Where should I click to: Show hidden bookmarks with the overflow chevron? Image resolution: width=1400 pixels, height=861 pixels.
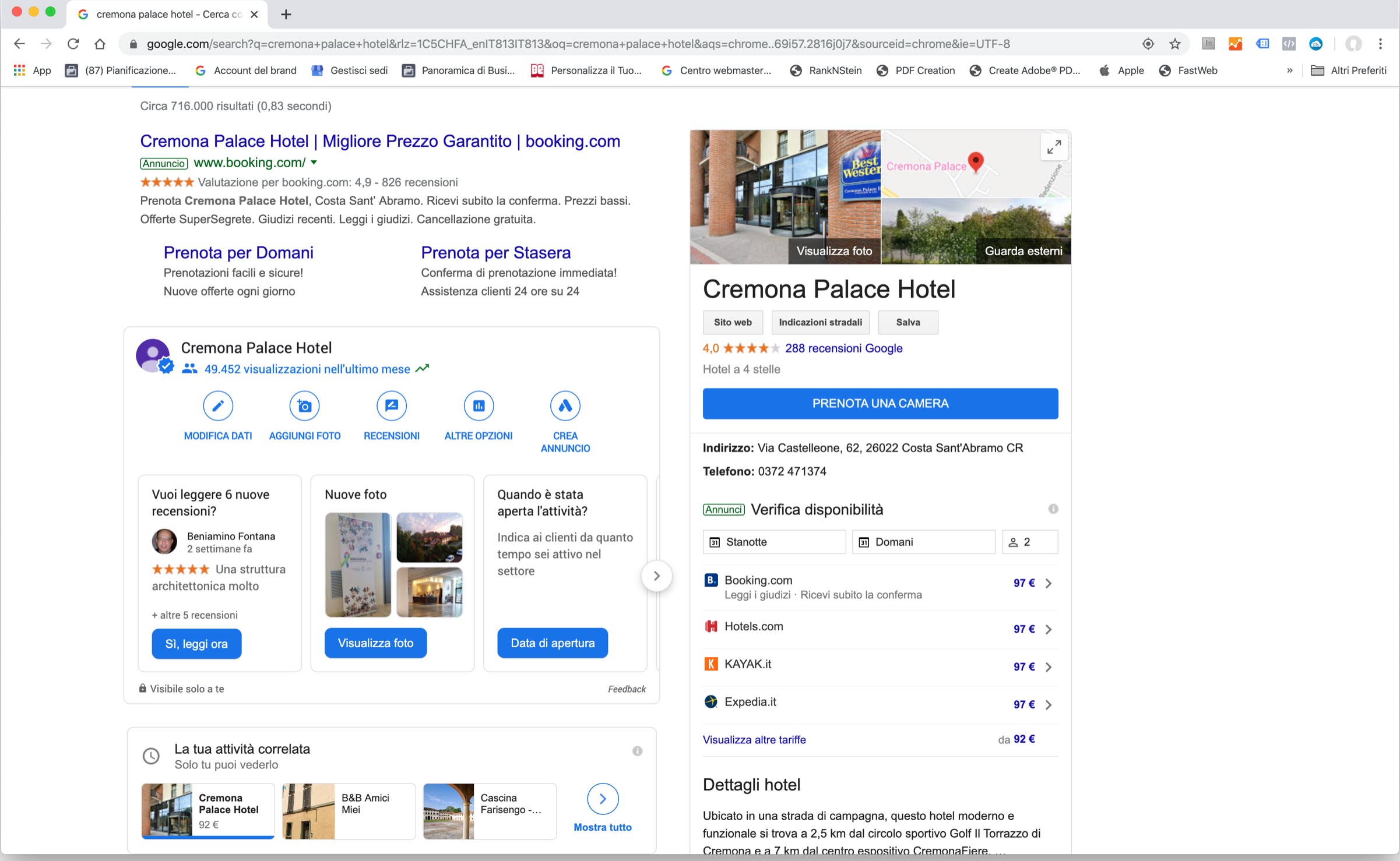1289,70
